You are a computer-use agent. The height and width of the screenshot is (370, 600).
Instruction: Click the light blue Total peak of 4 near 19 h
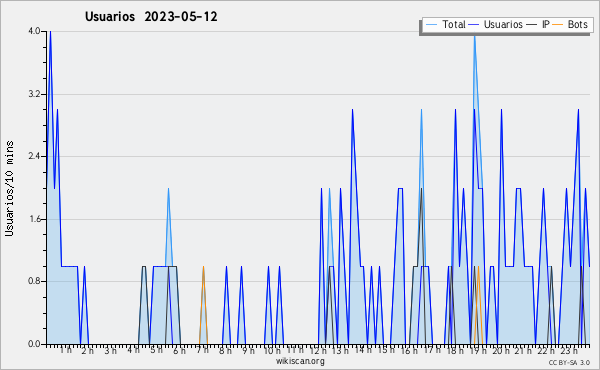coord(474,36)
